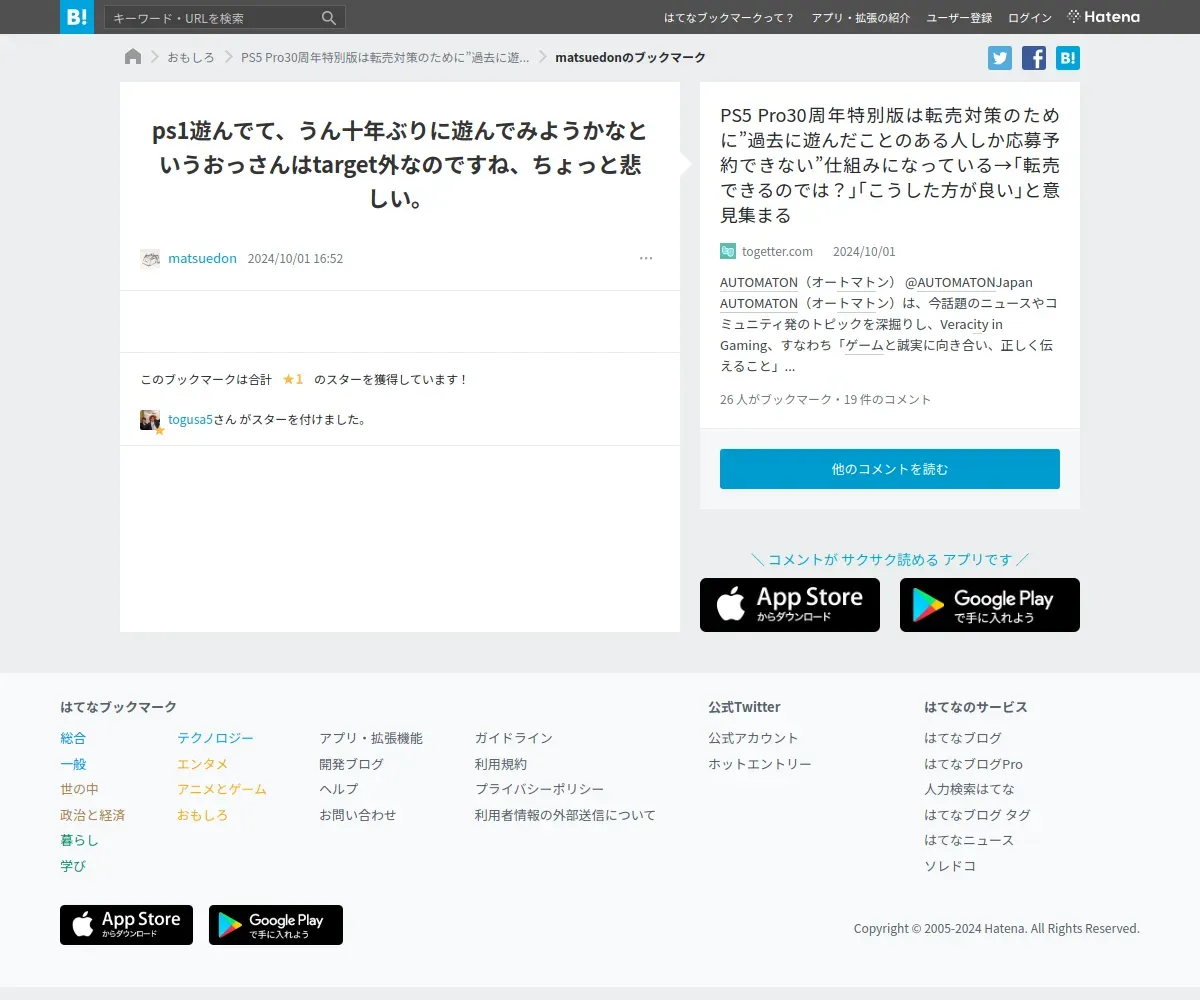The image size is (1200, 1000).
Task: Open お問い合わせ footer link
Action: pyautogui.click(x=357, y=816)
